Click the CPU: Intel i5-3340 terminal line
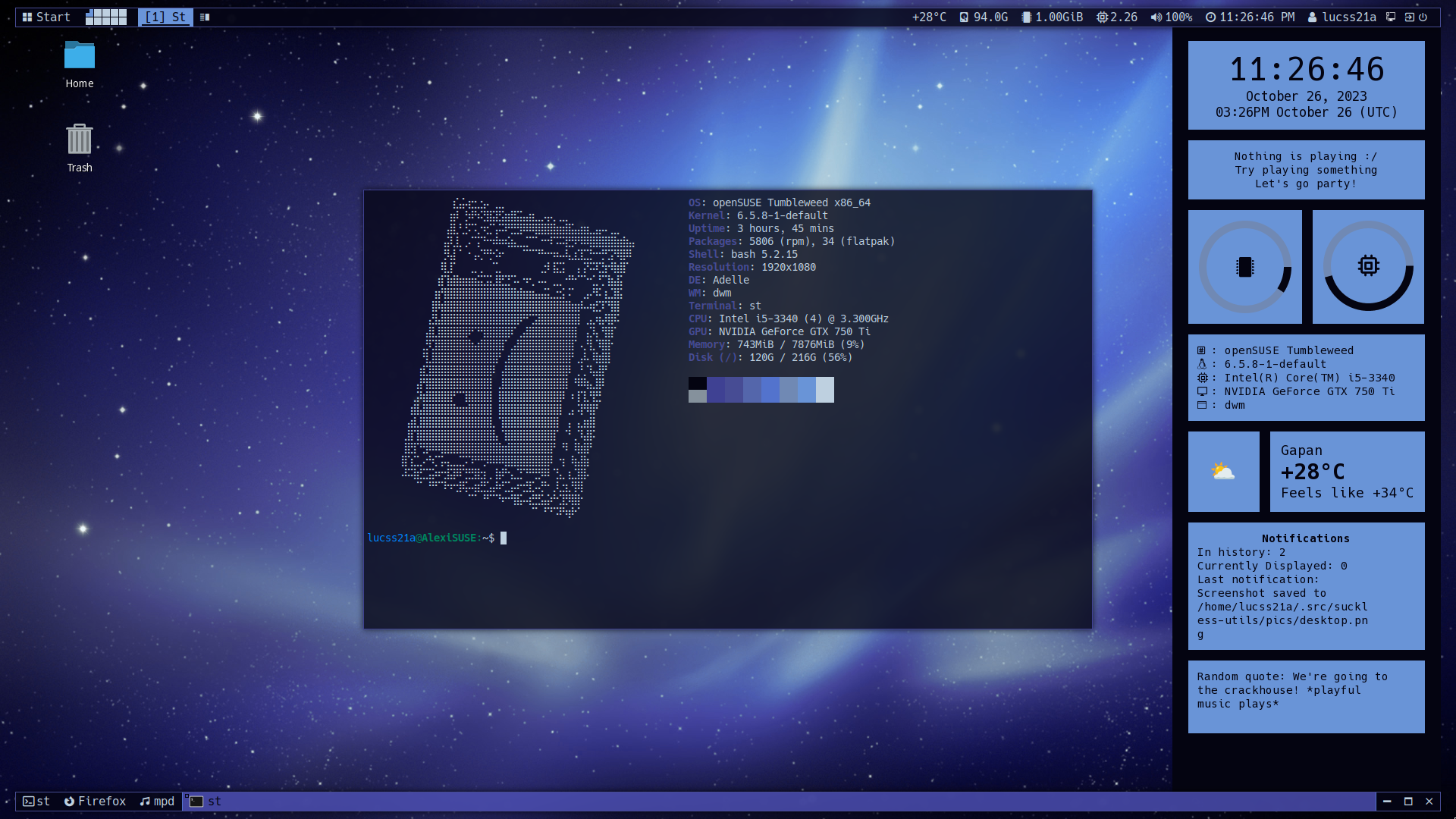The width and height of the screenshot is (1456, 819). click(789, 318)
